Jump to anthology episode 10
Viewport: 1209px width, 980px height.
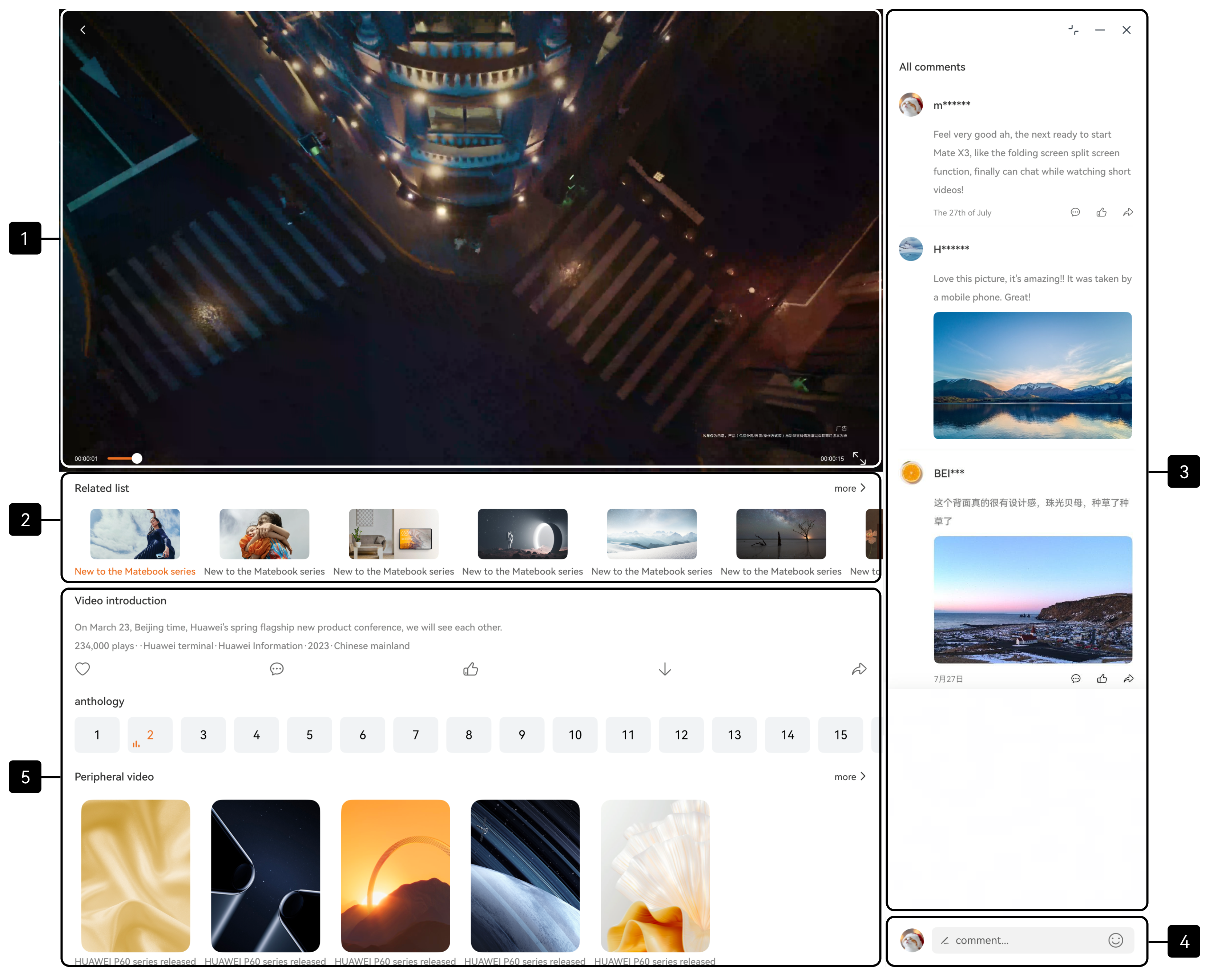[575, 734]
